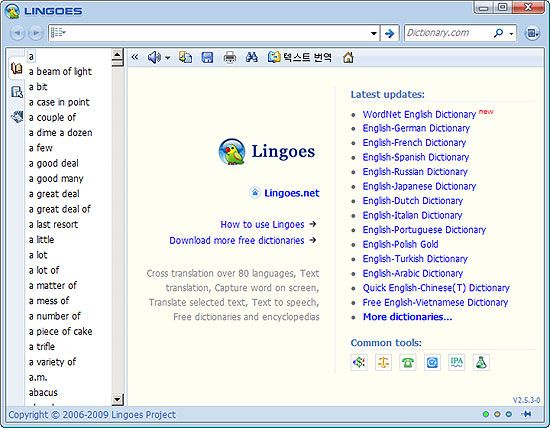The image size is (550, 428).
Task: Click the binoculars find icon
Action: (x=251, y=57)
